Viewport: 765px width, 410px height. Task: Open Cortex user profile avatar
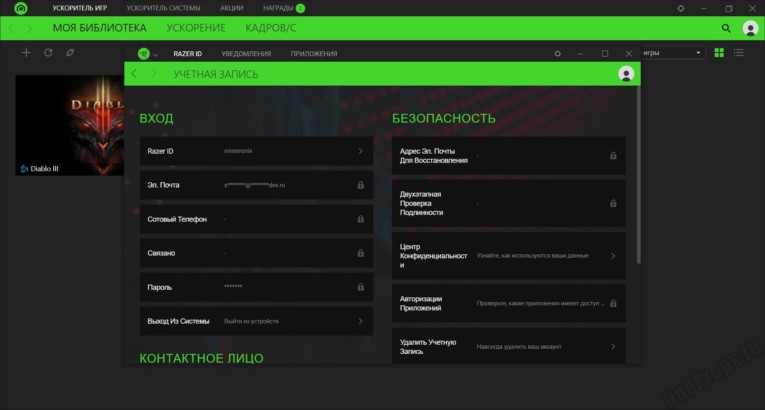click(750, 28)
